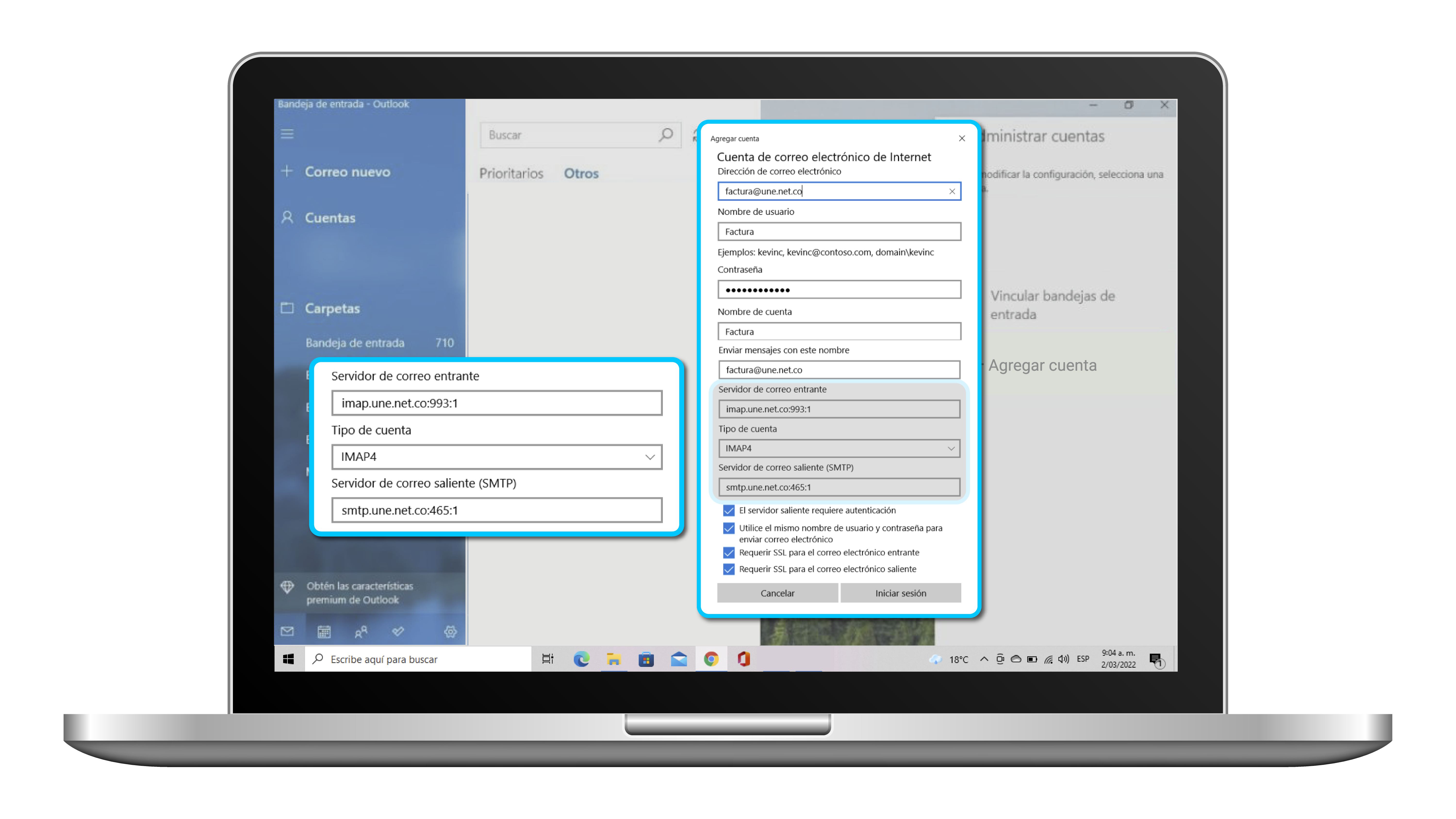Click the dialog's Servidor de correo saliente SMTP field
Screen dimensions: 1456x819
point(839,487)
